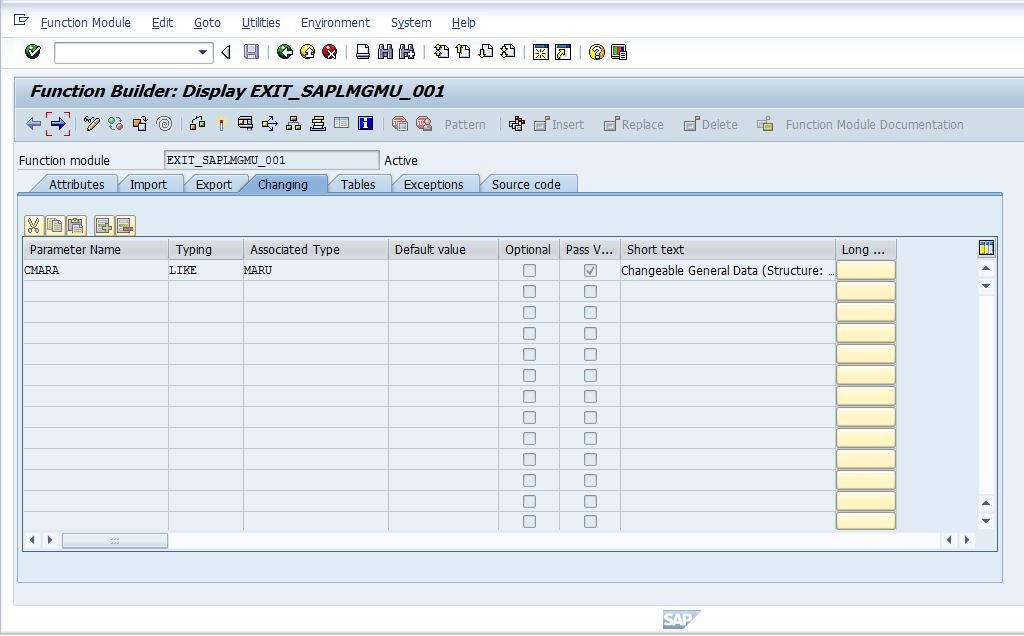Viewport: 1024px width, 636px height.
Task: Click the Insert button
Action: pyautogui.click(x=559, y=124)
